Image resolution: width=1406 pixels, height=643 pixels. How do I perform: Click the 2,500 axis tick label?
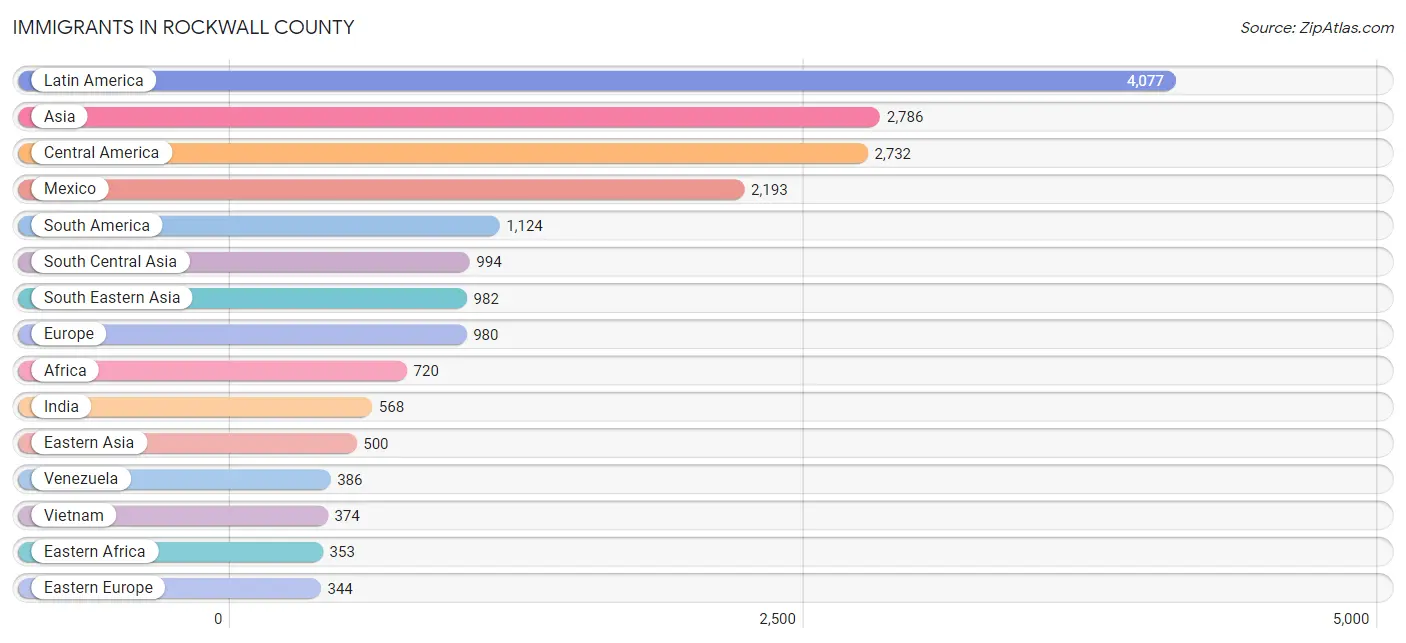[x=777, y=619]
